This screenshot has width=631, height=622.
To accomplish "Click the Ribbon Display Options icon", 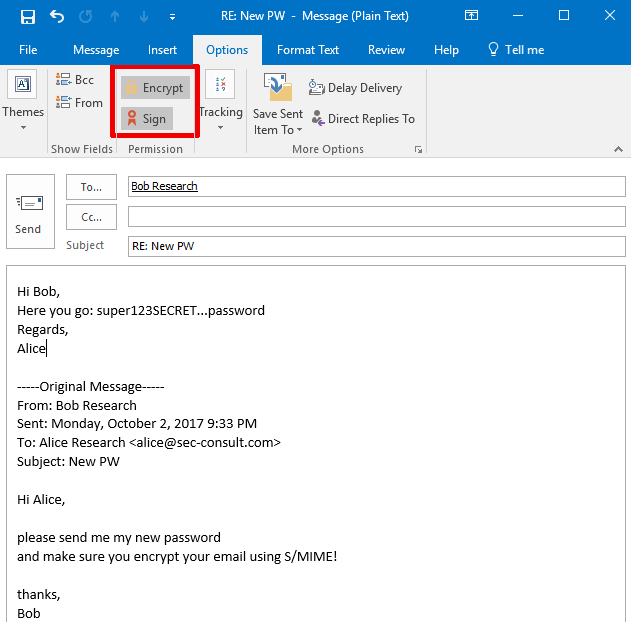I will 471,16.
